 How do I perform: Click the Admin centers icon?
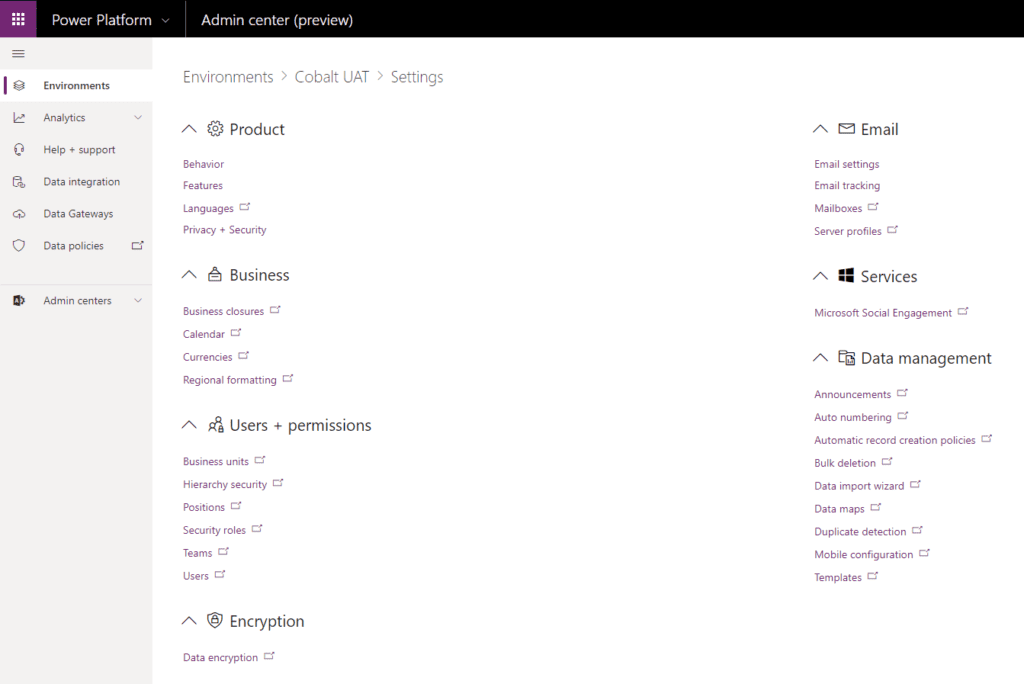coord(19,301)
